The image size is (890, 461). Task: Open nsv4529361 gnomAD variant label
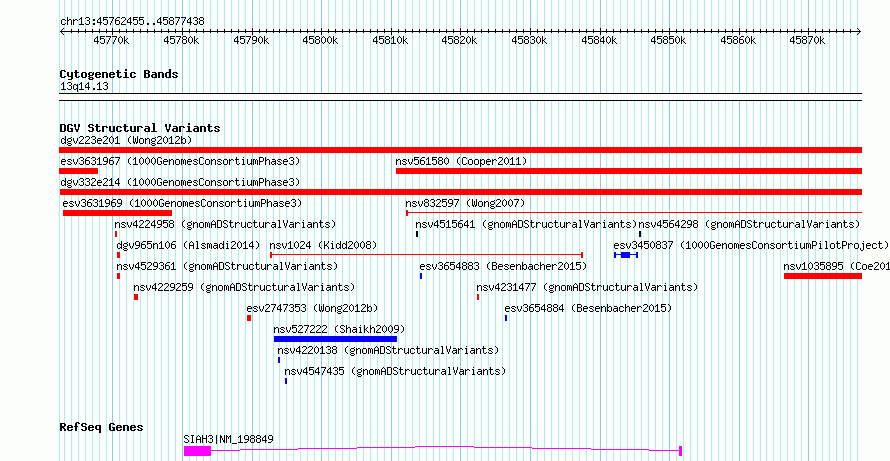pyautogui.click(x=228, y=266)
